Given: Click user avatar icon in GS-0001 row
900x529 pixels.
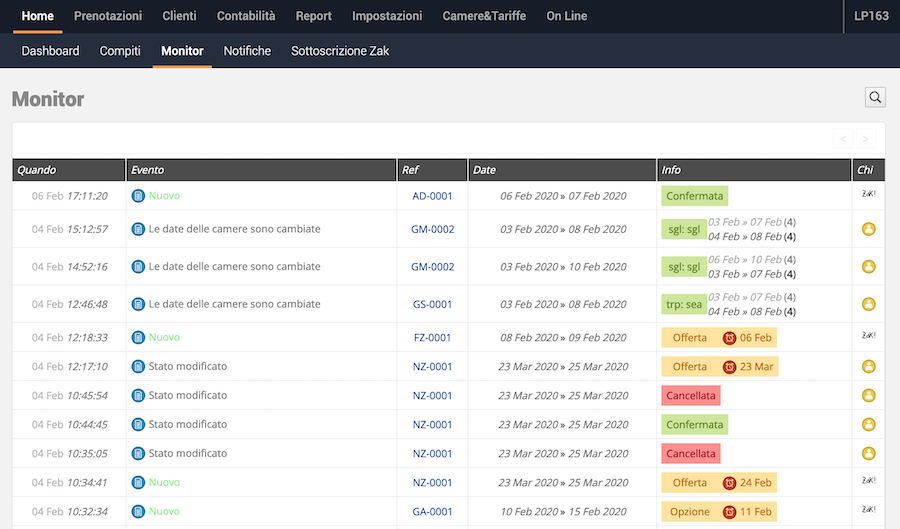Looking at the screenshot, I should [868, 304].
